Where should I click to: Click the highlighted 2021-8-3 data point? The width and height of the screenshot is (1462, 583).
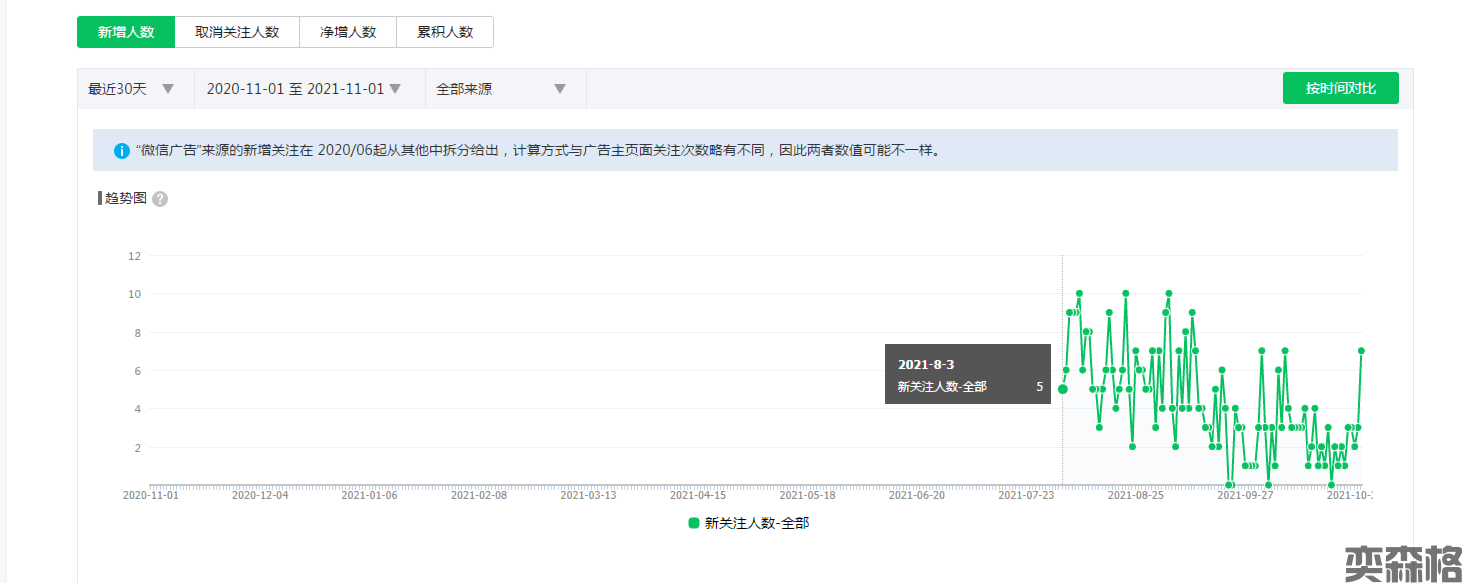coord(1062,389)
